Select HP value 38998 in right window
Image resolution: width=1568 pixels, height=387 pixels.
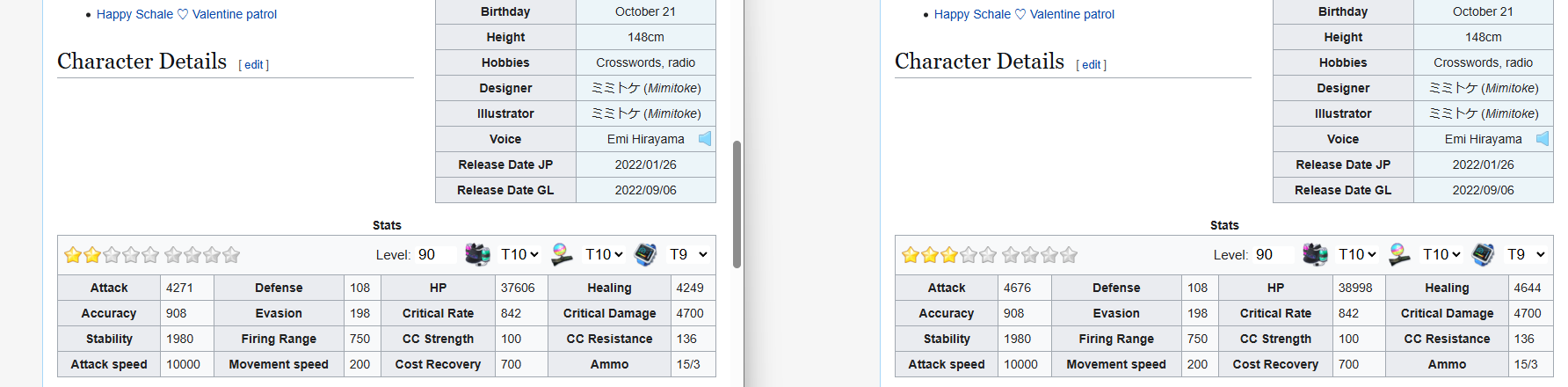click(x=1355, y=288)
